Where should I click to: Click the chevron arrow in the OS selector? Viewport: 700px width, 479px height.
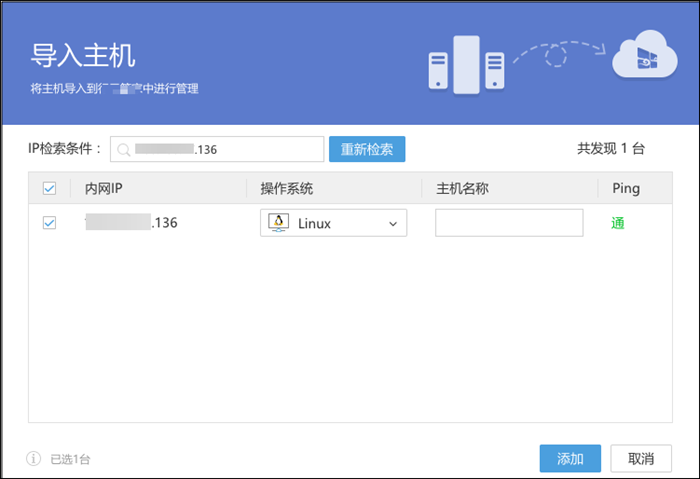click(393, 224)
